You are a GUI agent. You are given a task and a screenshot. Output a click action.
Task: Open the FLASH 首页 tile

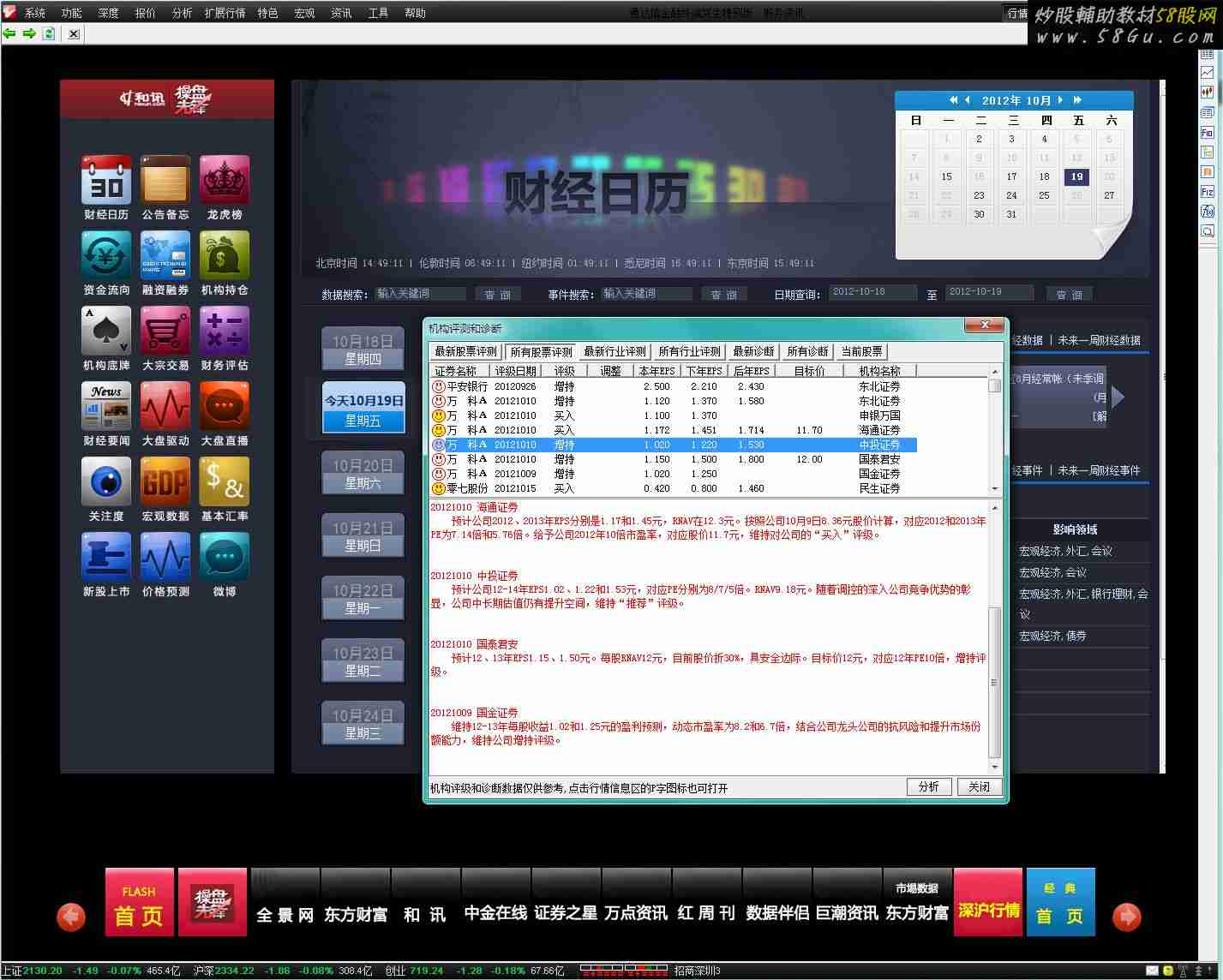[139, 902]
